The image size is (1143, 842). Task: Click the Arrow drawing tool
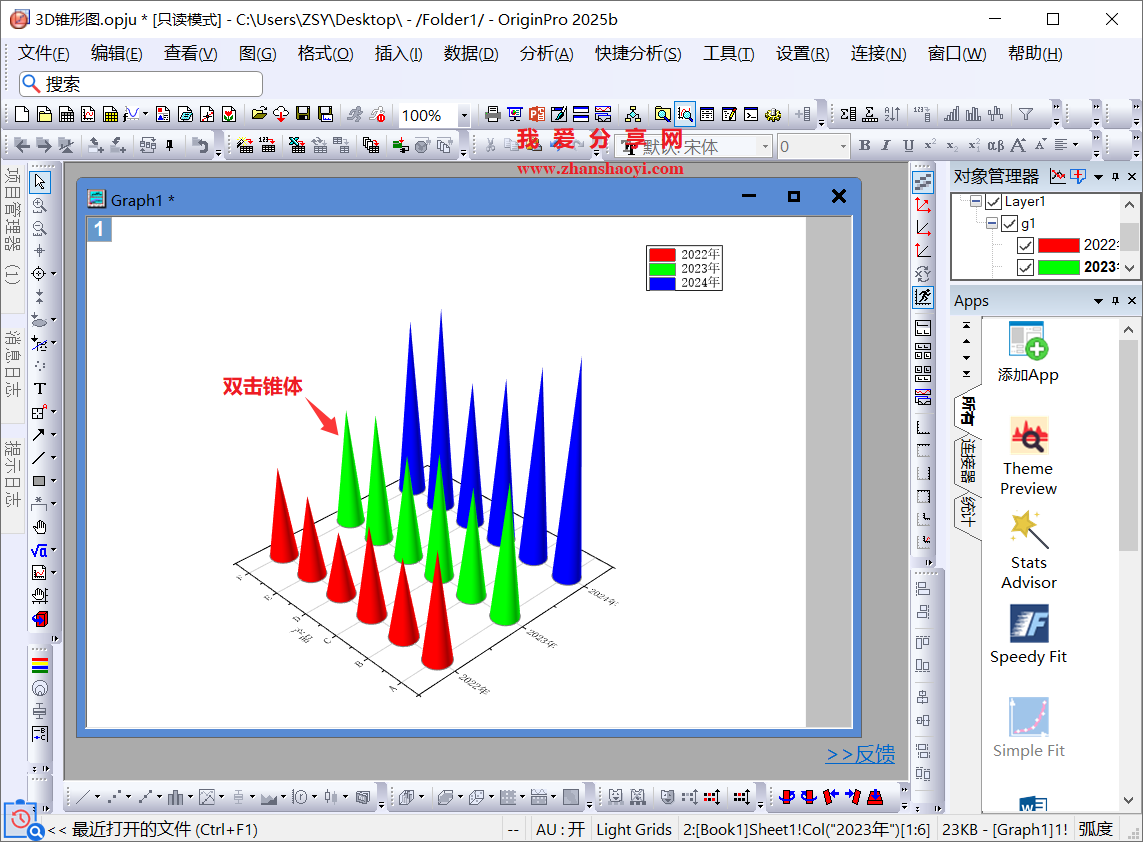tap(38, 434)
